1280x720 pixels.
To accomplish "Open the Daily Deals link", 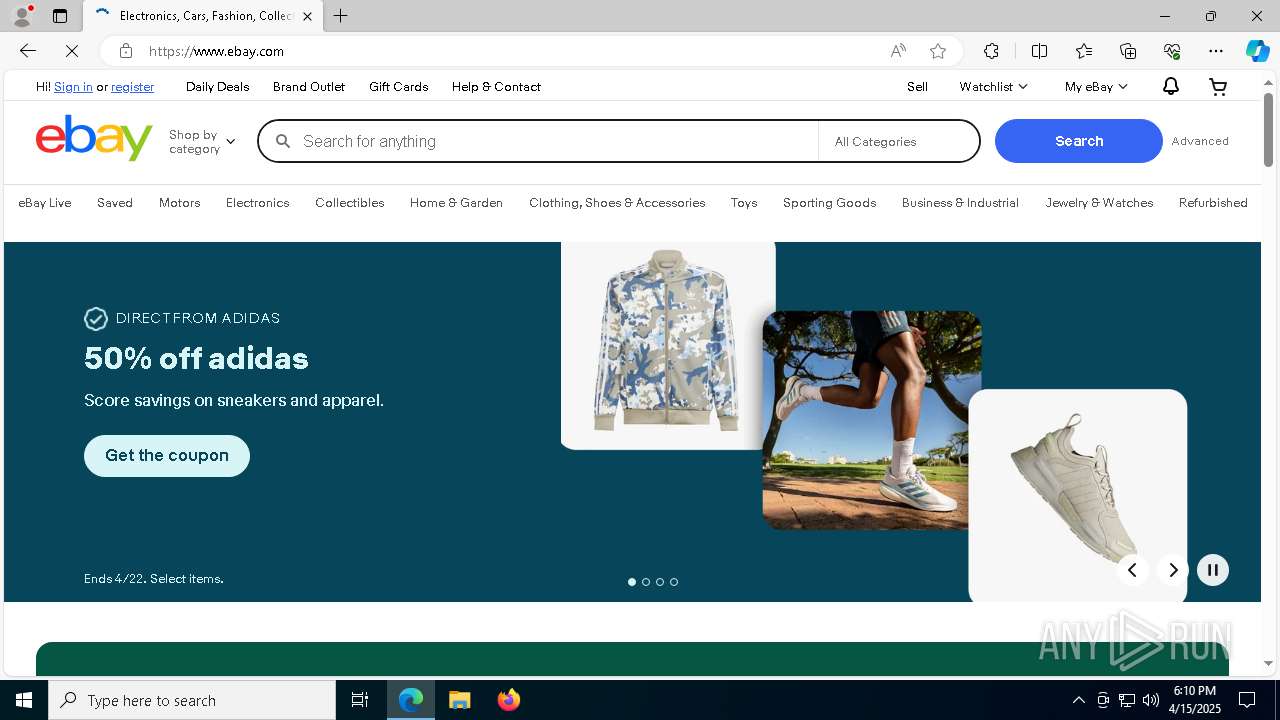I will [x=217, y=87].
